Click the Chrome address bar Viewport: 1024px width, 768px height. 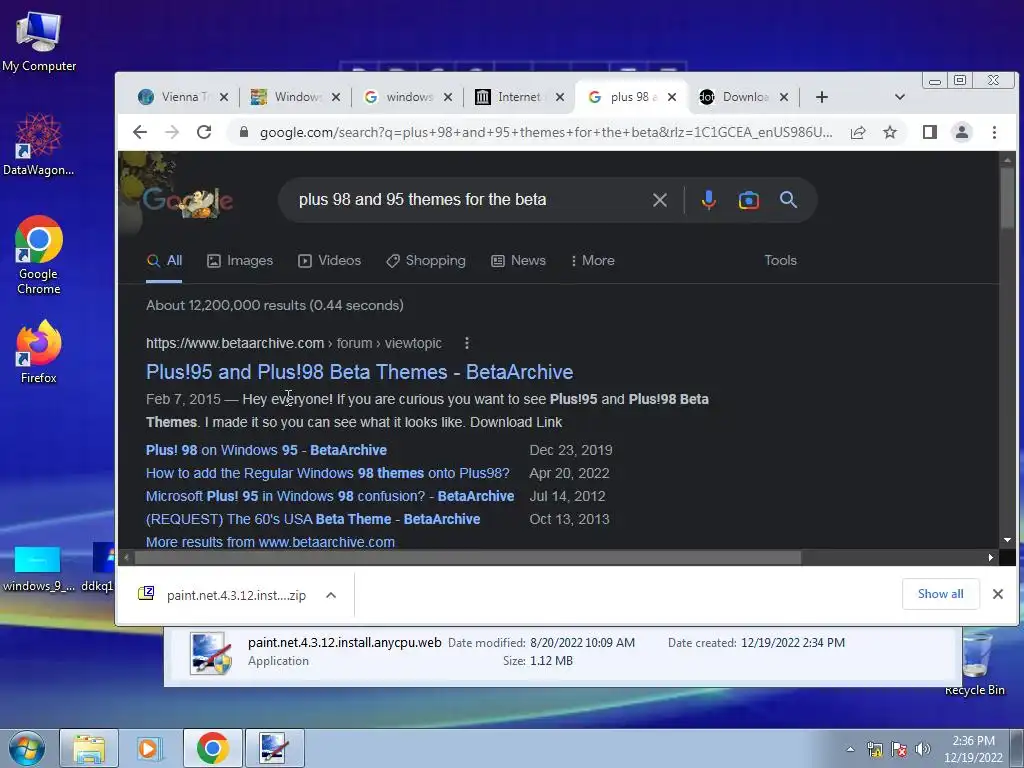pyautogui.click(x=545, y=133)
